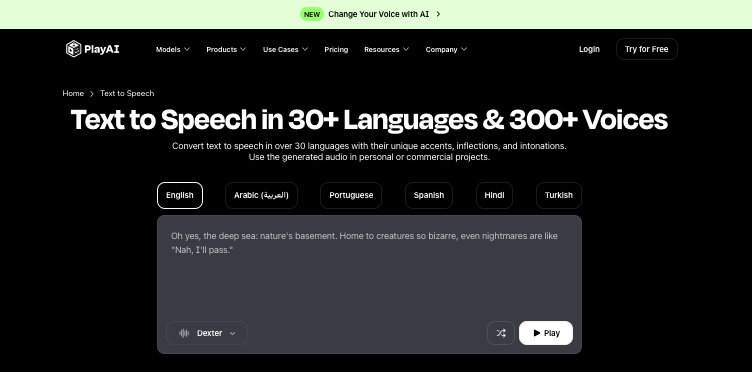
Task: Expand the Use Cases menu
Action: pos(285,49)
